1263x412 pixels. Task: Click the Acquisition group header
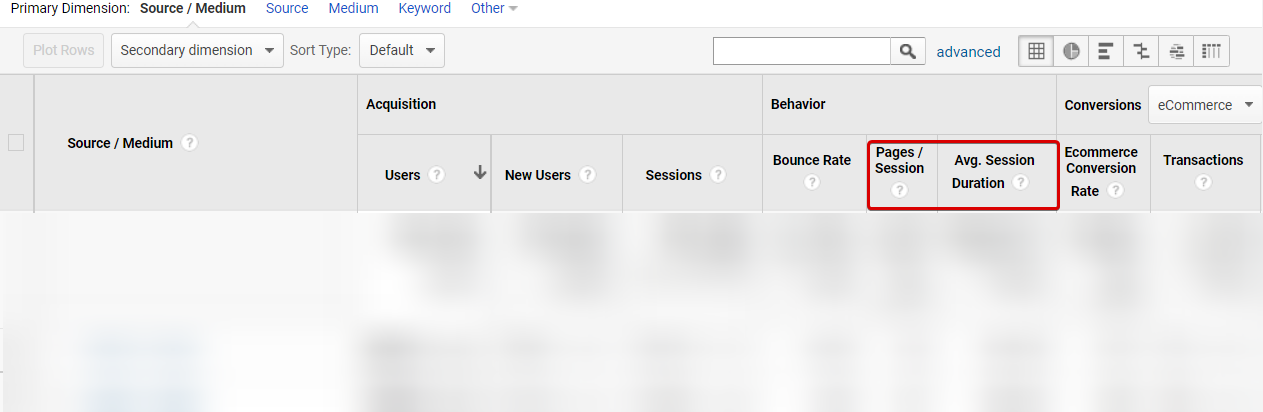[x=401, y=104]
